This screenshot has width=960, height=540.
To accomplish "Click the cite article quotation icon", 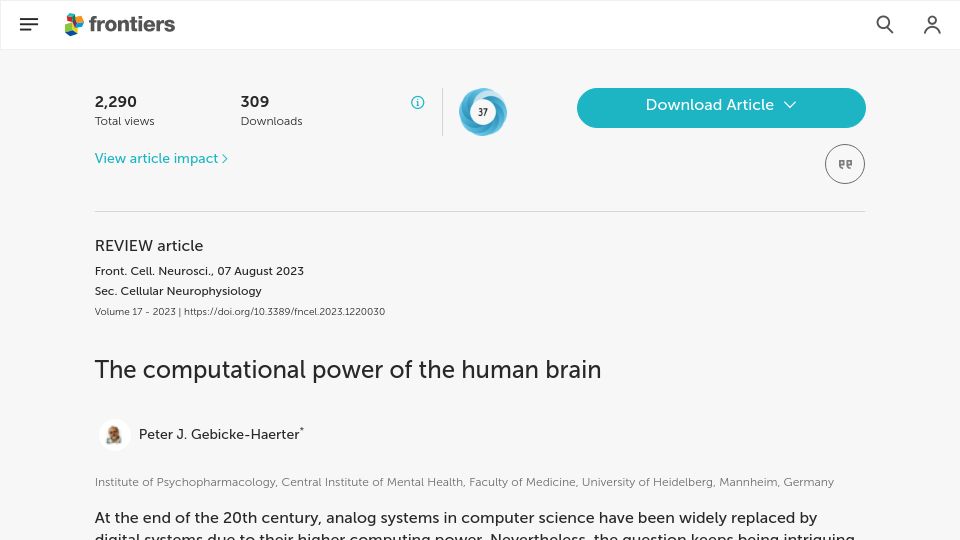I will pyautogui.click(x=844, y=164).
